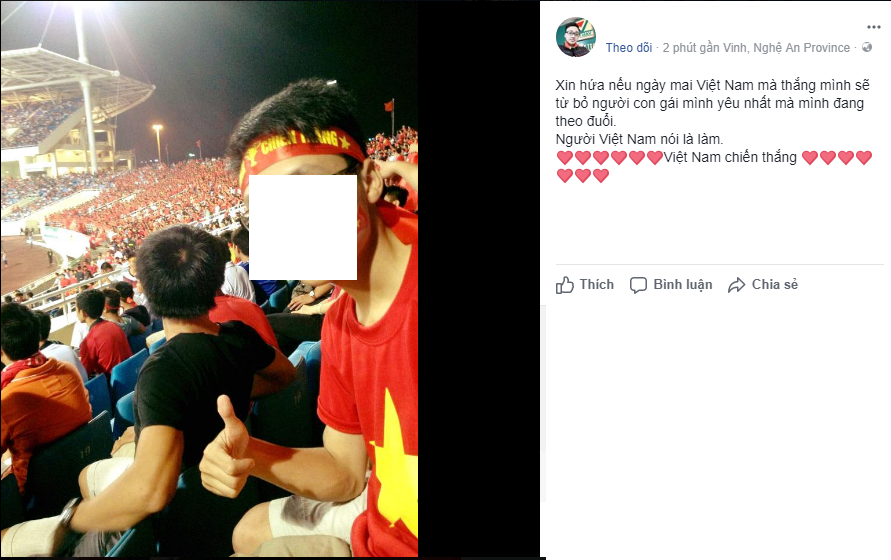Follow the poster via Theo dõi
891x560 pixels.
[x=628, y=48]
